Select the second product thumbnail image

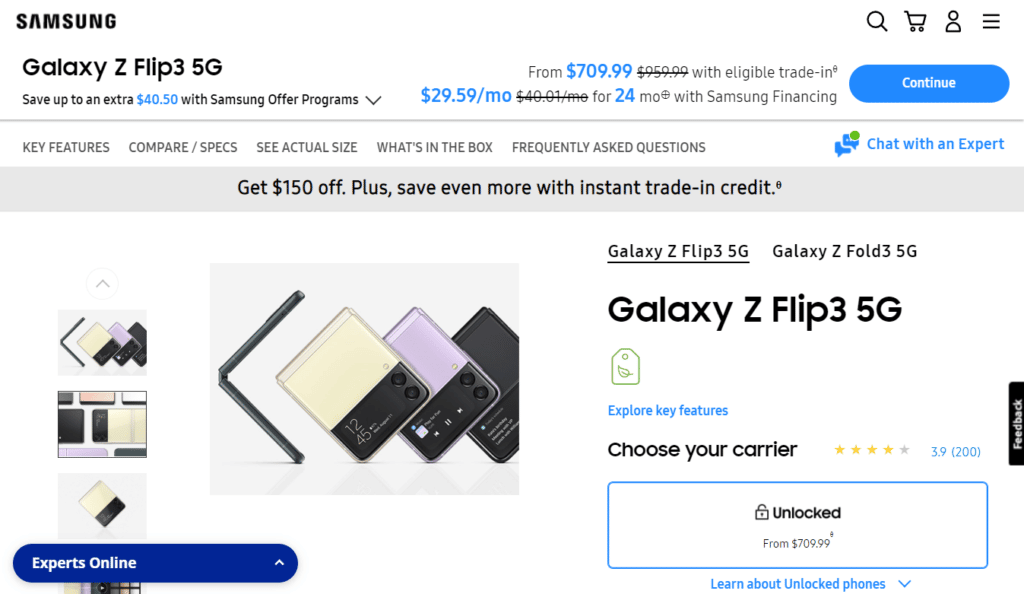pos(102,424)
